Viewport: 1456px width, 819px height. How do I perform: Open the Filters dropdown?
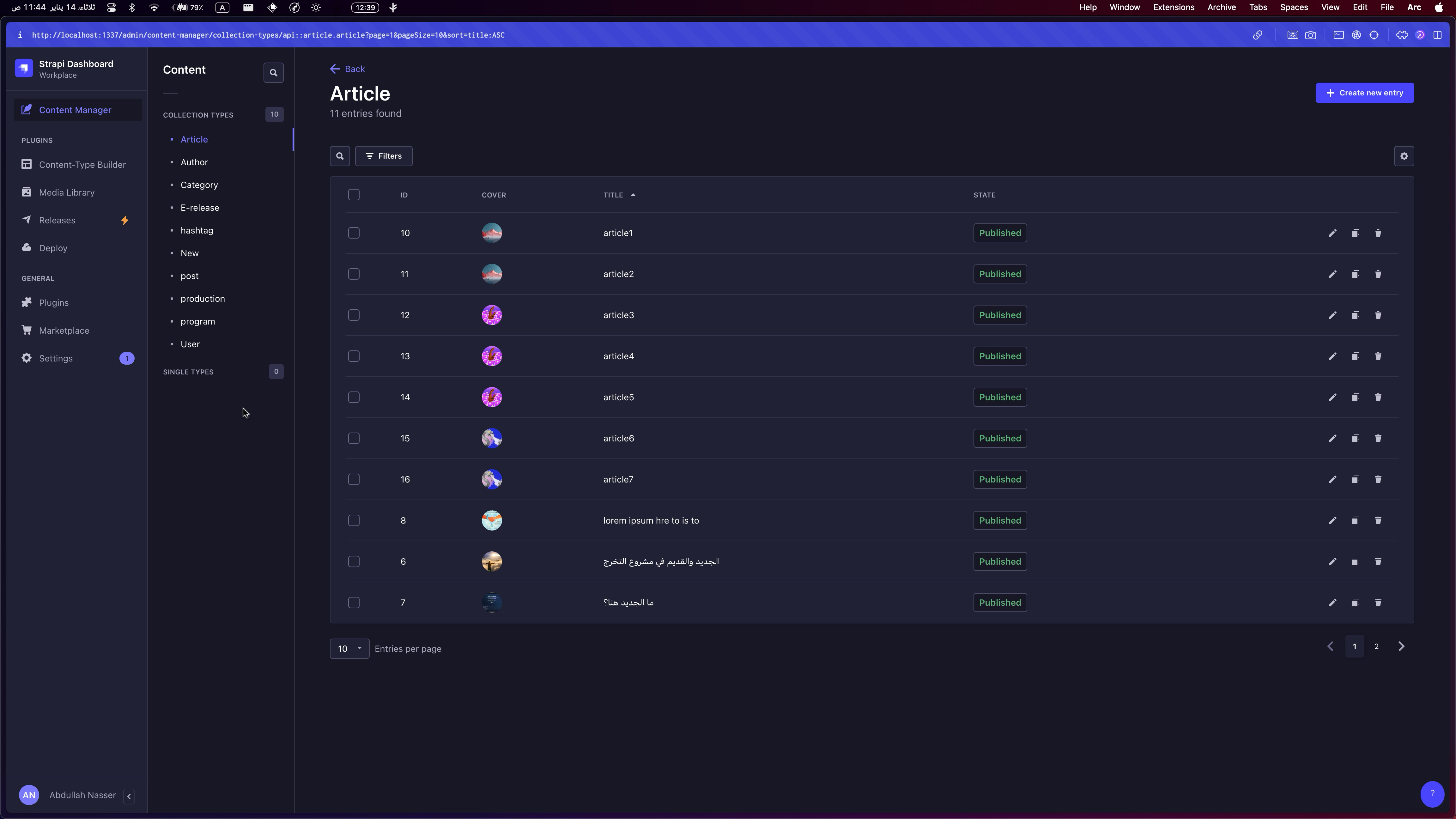(383, 156)
